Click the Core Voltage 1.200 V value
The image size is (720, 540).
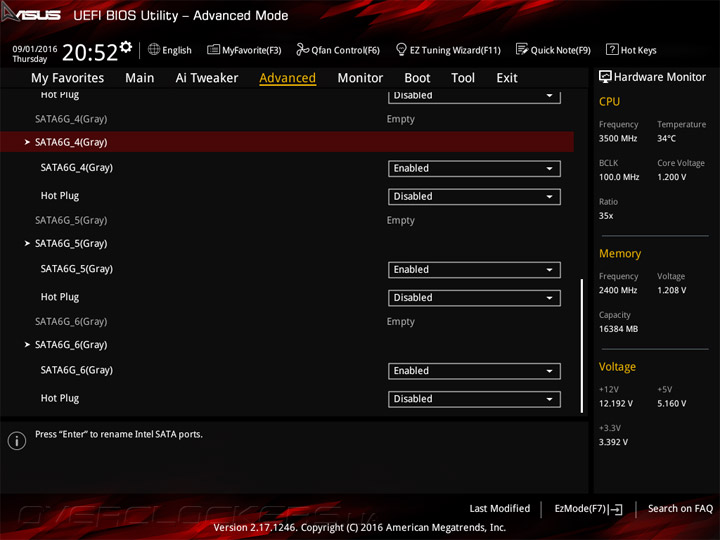click(x=671, y=177)
